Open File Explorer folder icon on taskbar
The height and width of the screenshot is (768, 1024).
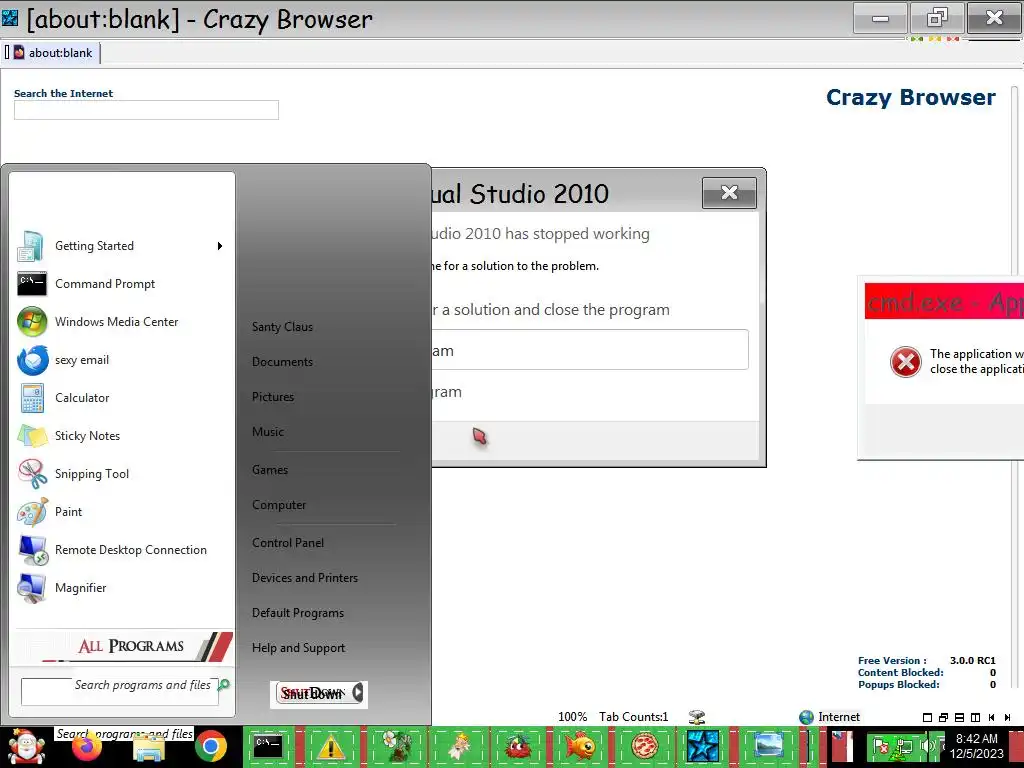[149, 748]
